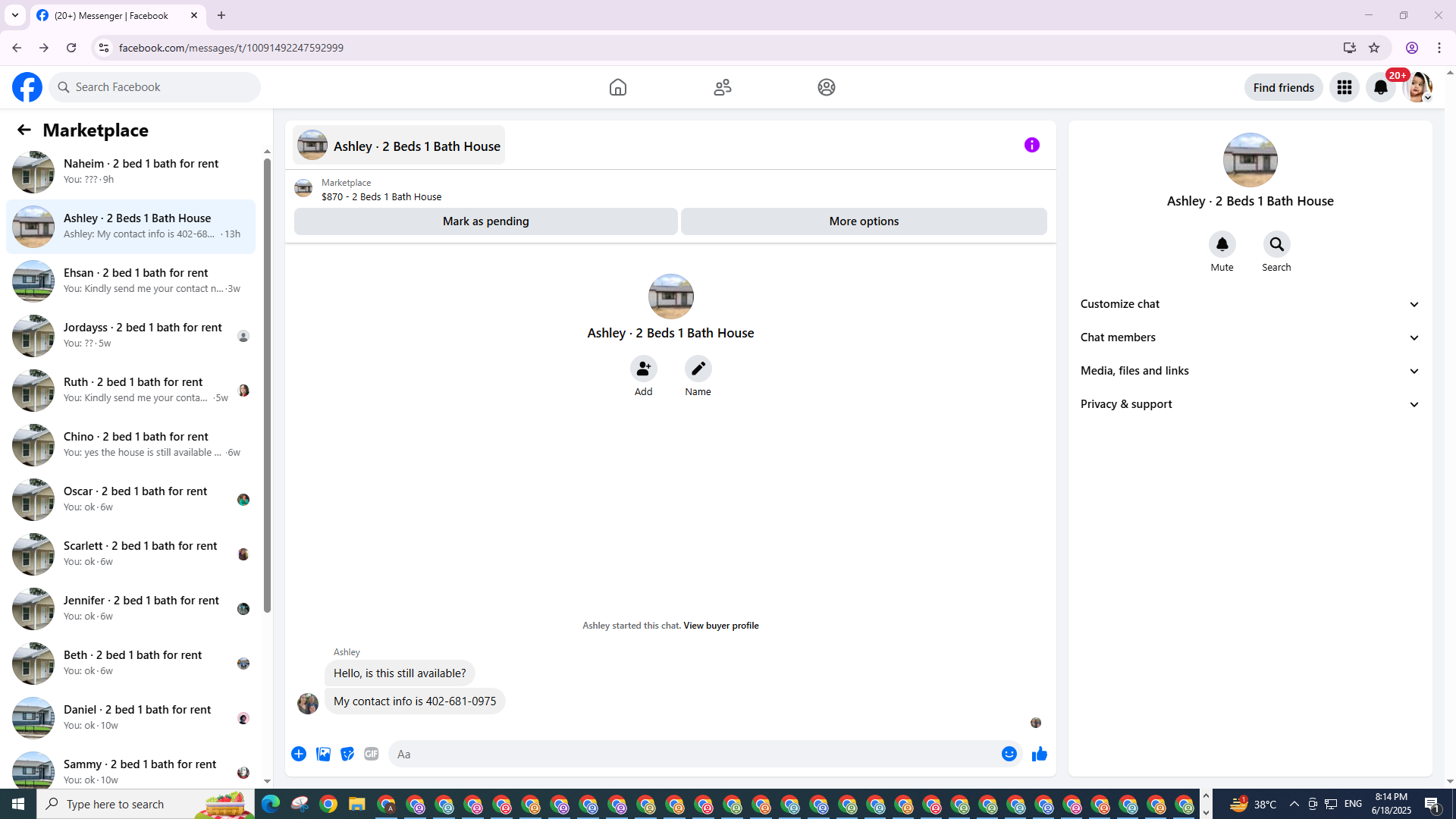Image resolution: width=1456 pixels, height=819 pixels.
Task: Open the Friends icon in top navigation
Action: click(723, 87)
